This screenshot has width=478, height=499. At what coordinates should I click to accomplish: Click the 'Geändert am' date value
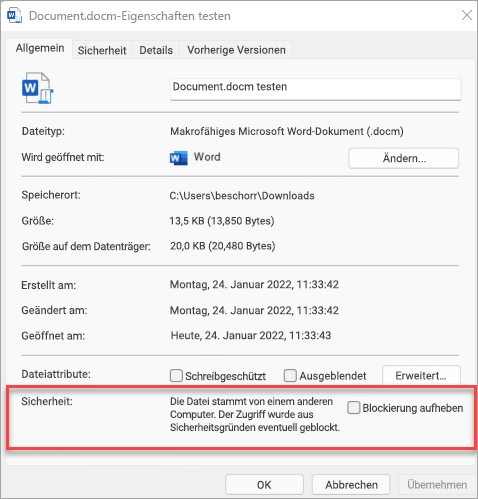point(254,310)
